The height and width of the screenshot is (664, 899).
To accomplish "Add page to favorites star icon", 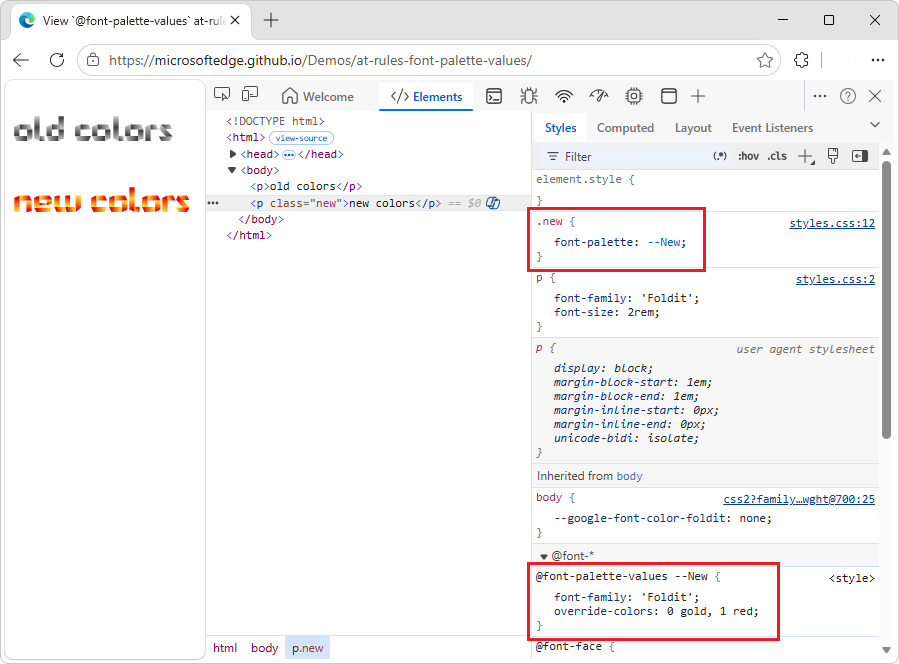I will (764, 60).
